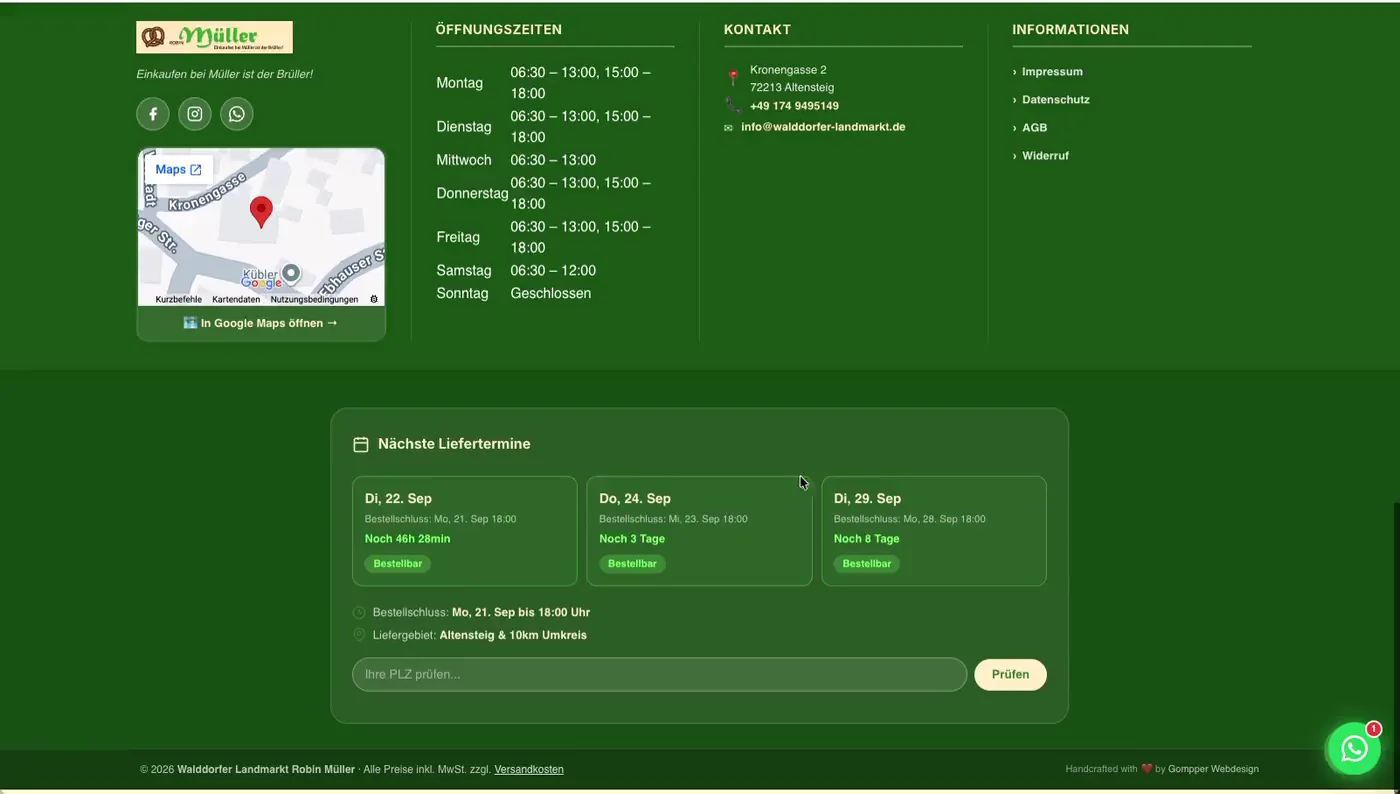1400x794 pixels.
Task: Click the location pin icon beside Kronengasse 2
Action: pos(733,76)
